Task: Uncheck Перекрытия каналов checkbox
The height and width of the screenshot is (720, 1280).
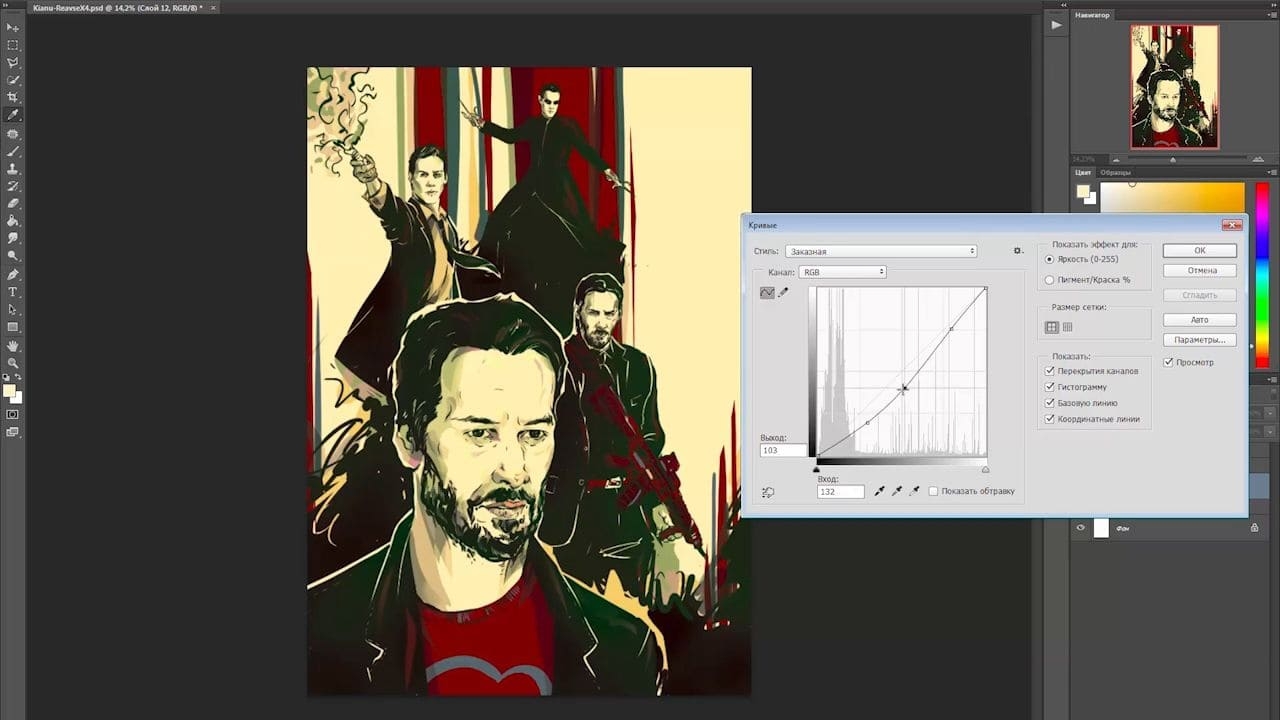Action: (1050, 371)
